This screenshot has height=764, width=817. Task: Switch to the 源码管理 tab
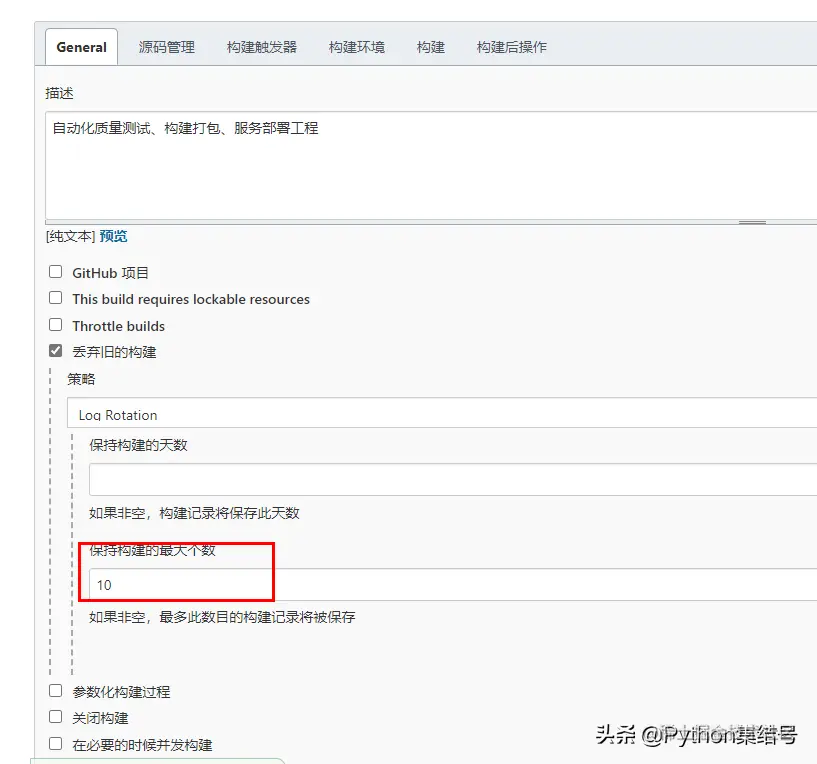tap(165, 46)
